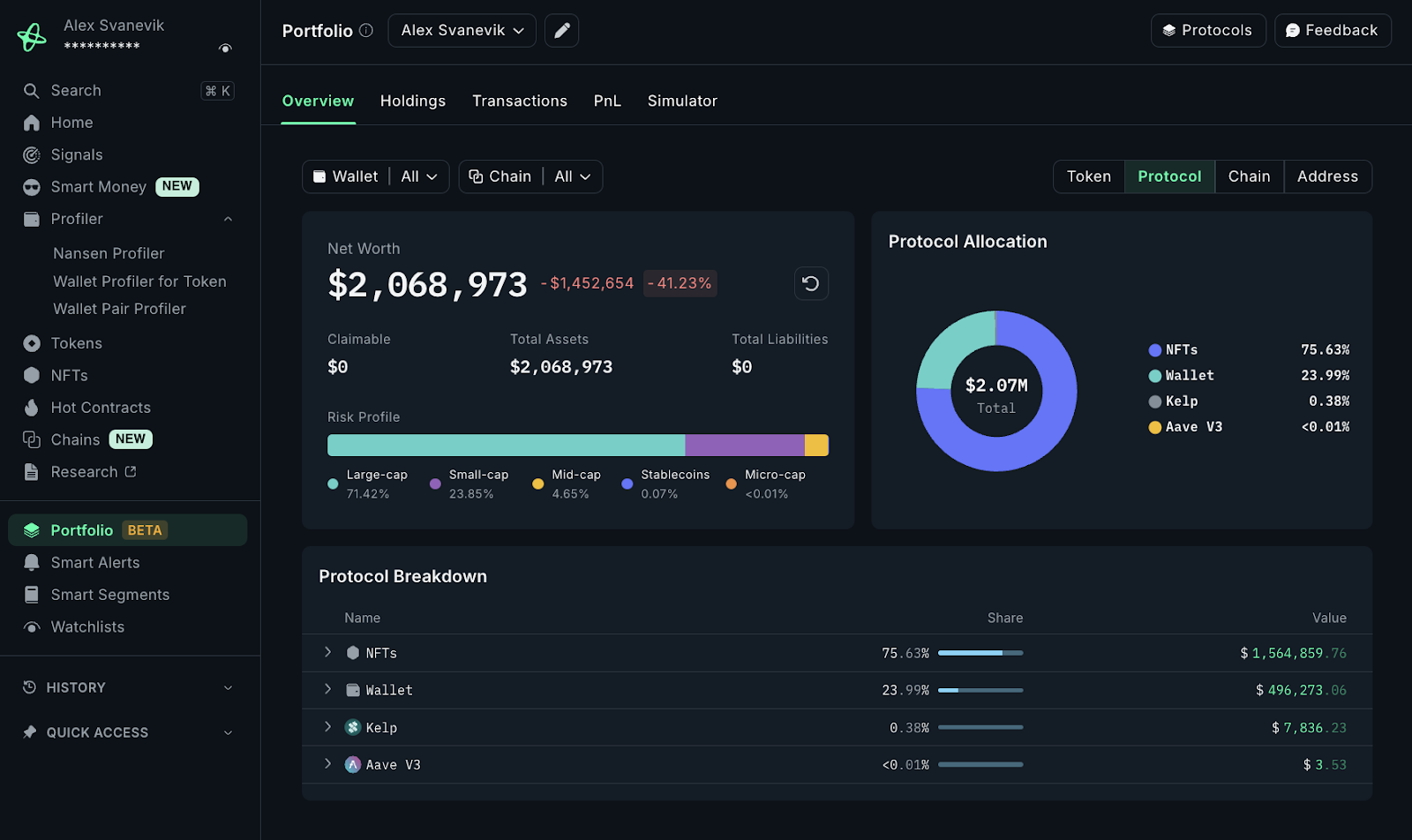Open the Simulator tab
Viewport: 1412px width, 840px height.
pyautogui.click(x=681, y=101)
